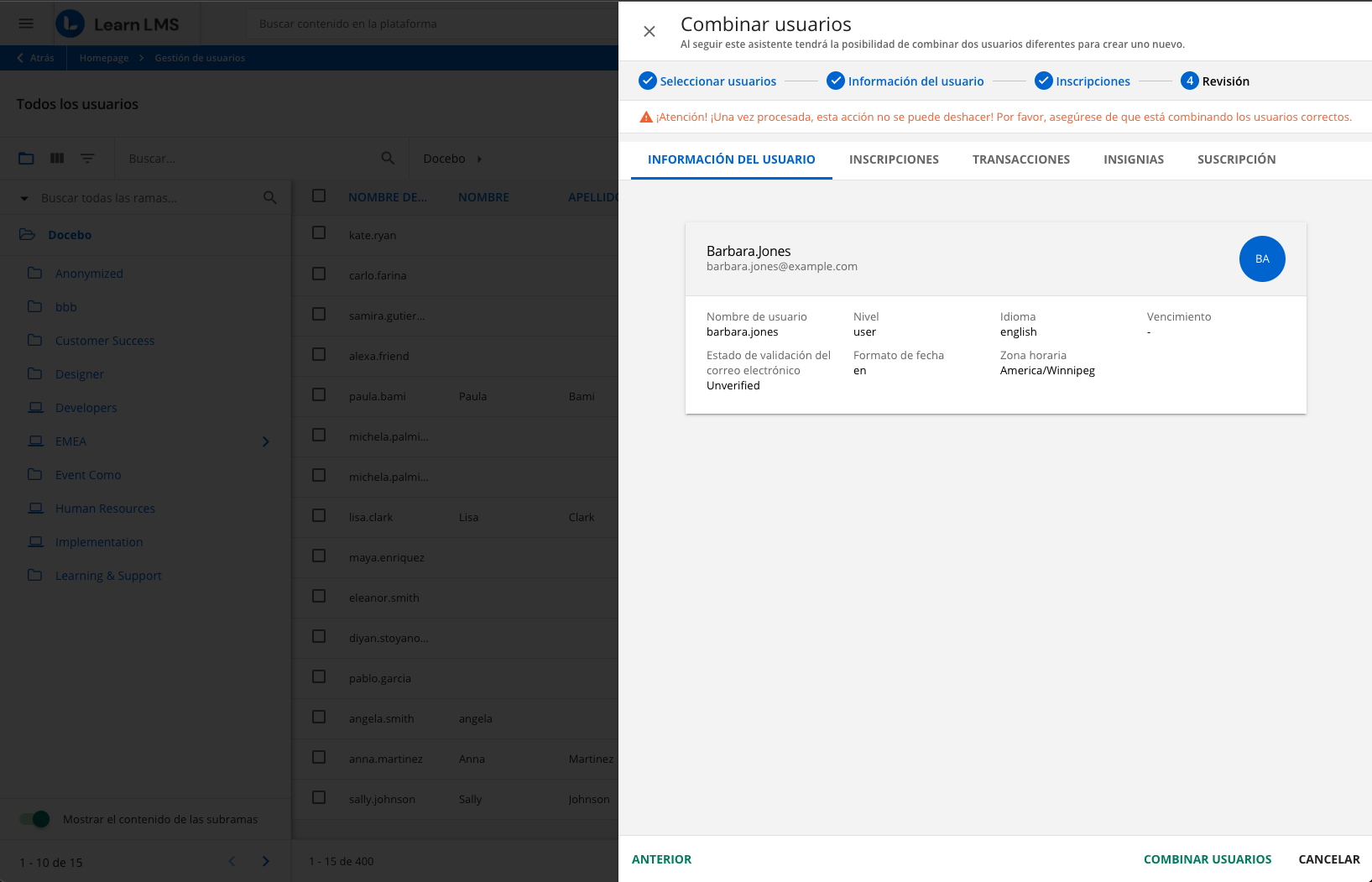This screenshot has width=1372, height=882.
Task: Open the branch search dropdown arrow
Action: click(x=24, y=198)
